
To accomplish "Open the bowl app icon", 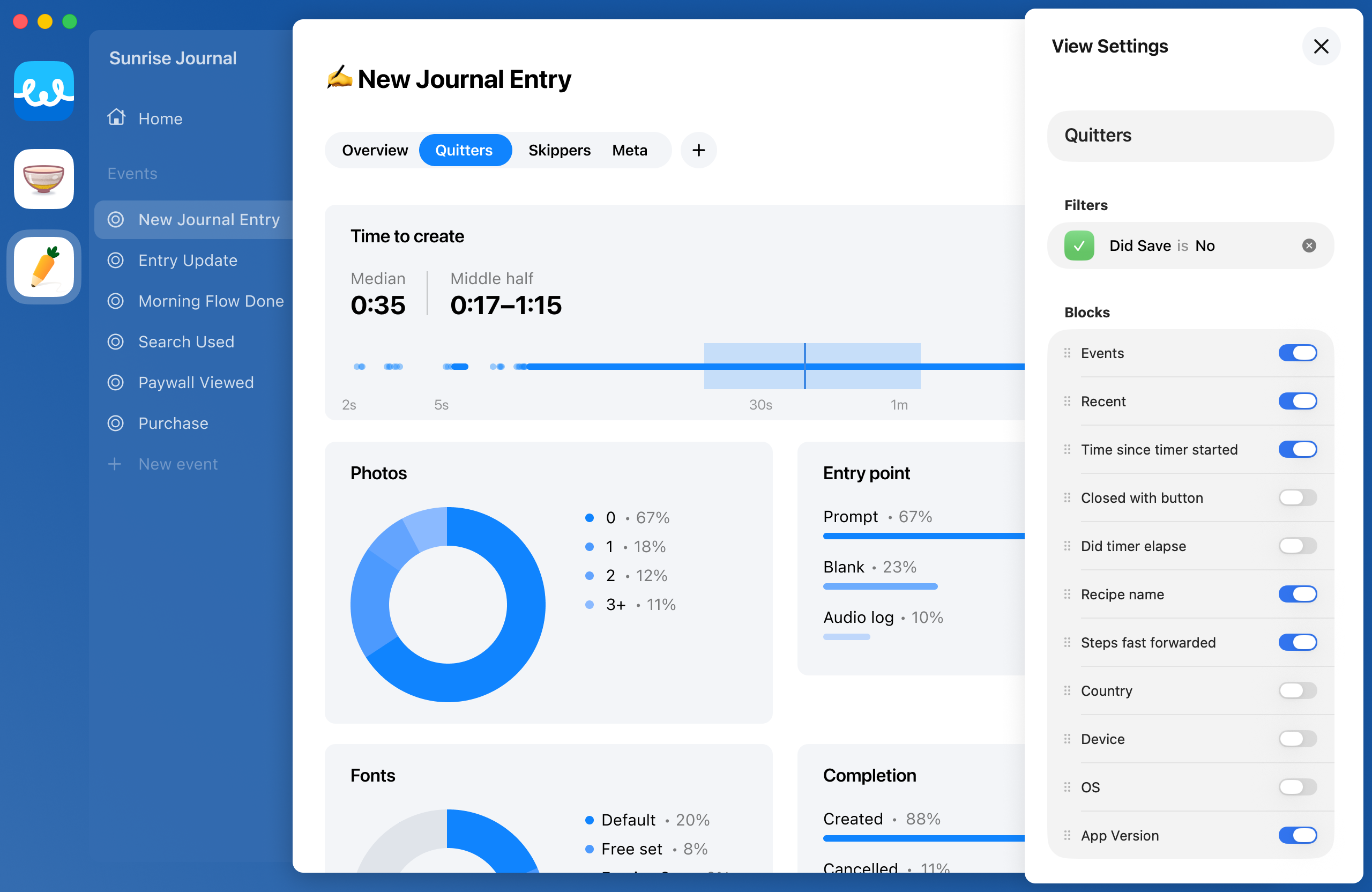I will [x=44, y=179].
